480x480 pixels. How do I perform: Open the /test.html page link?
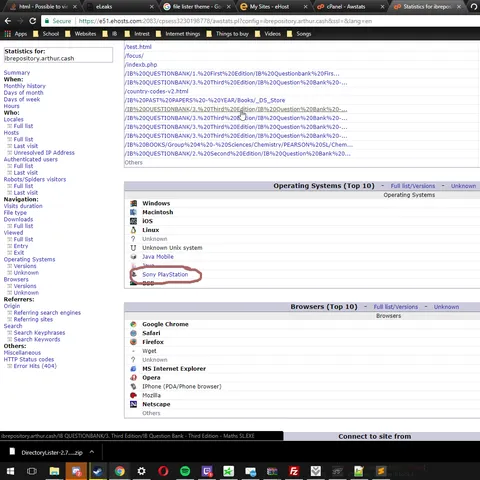138,47
